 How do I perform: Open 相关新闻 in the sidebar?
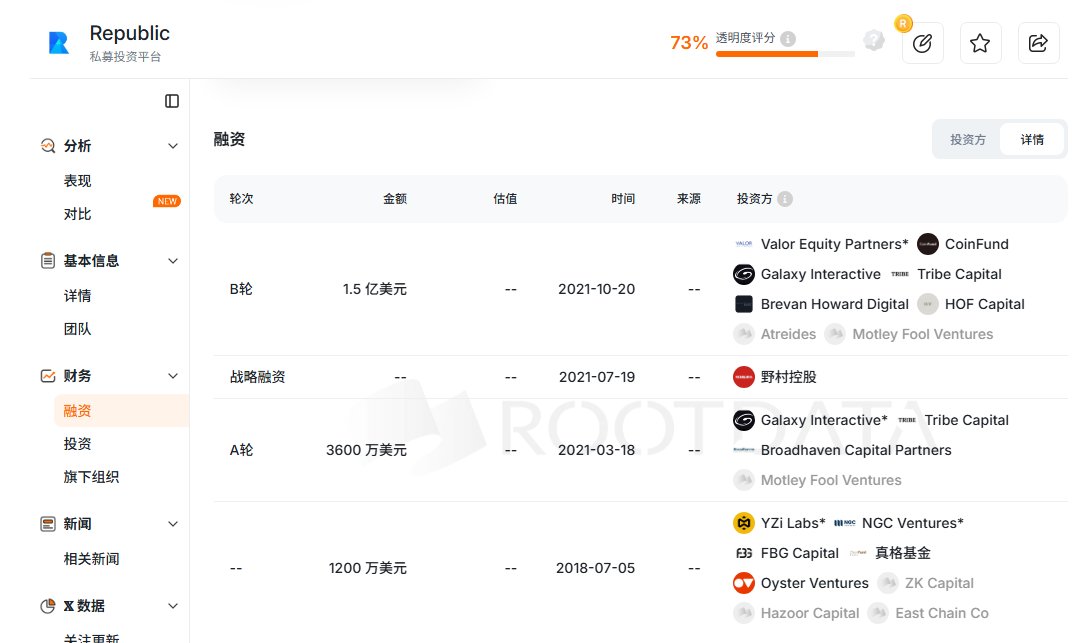(91, 559)
